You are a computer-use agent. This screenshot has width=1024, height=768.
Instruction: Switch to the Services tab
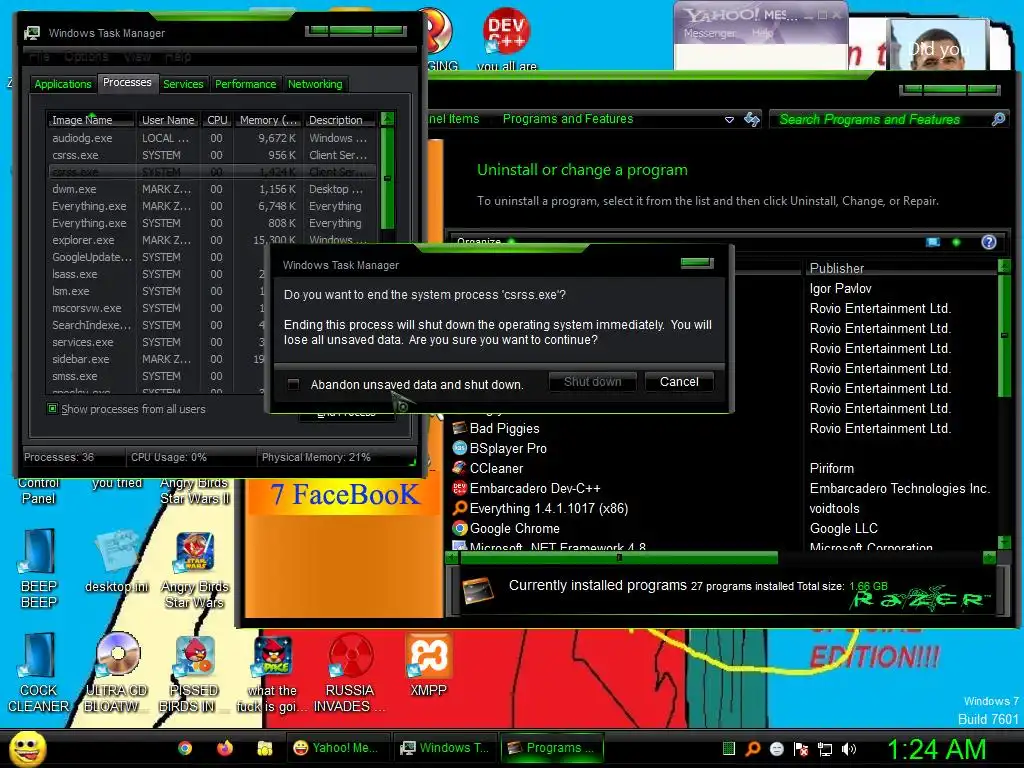tap(183, 84)
